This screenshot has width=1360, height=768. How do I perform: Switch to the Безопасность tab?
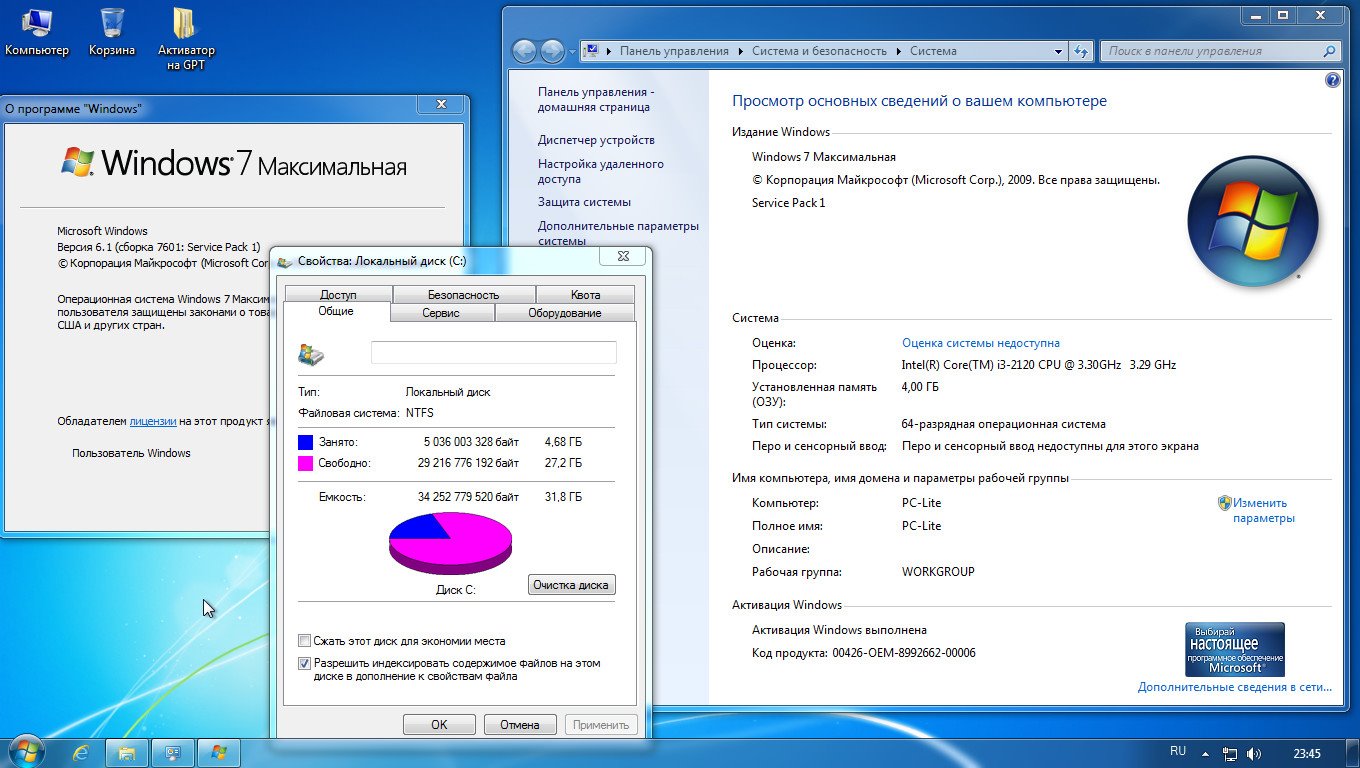click(463, 295)
